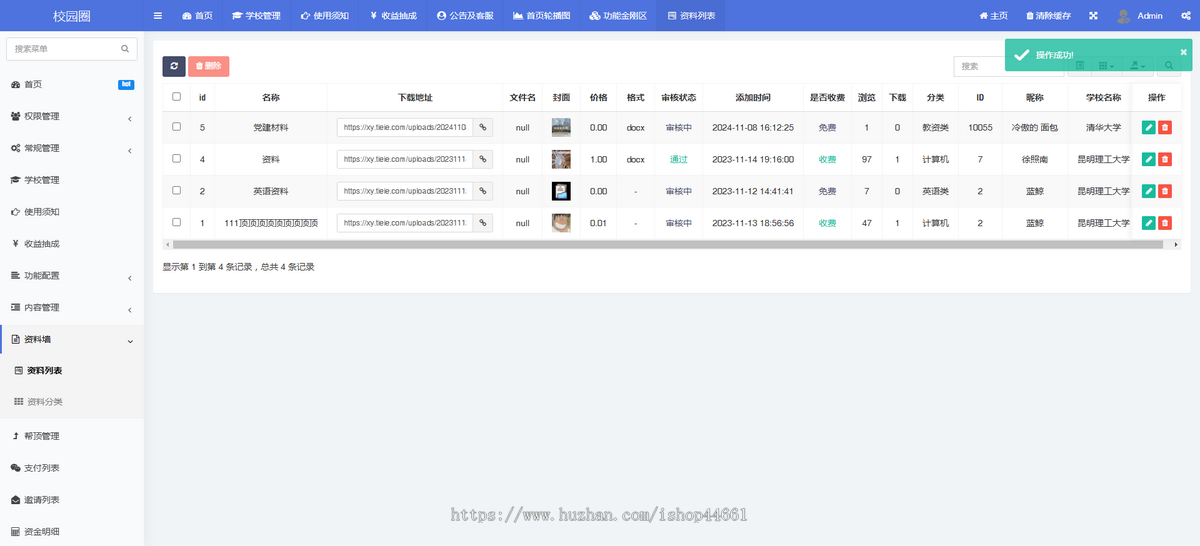Expand the 功能配置 sidebar menu
Viewport: 1200px width, 546px height.
pos(72,276)
